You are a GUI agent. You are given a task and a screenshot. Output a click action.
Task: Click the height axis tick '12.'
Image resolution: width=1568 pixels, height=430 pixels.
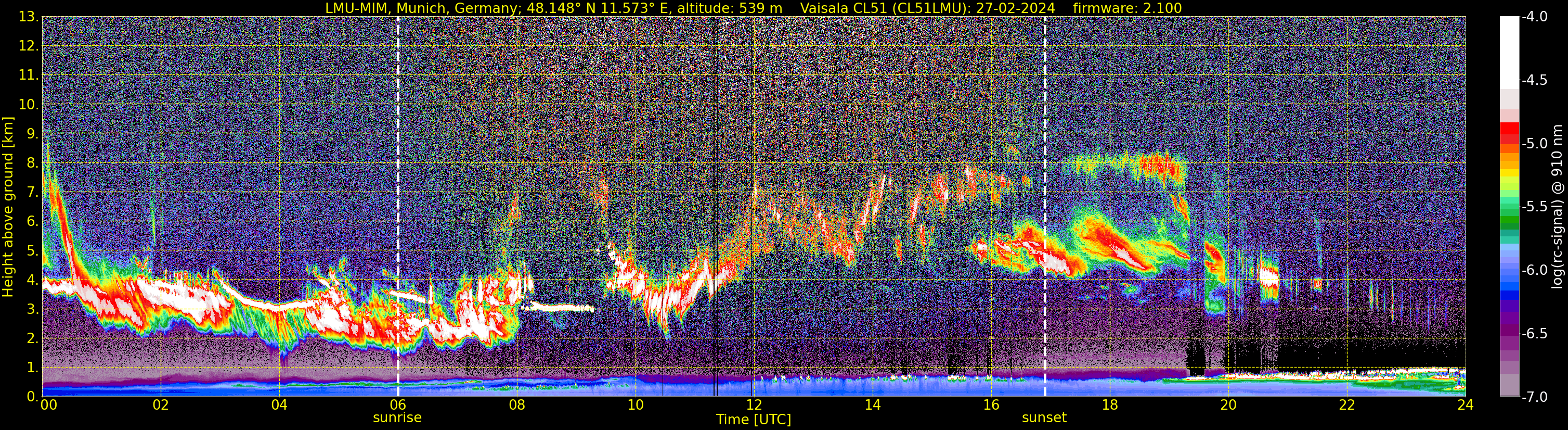pyautogui.click(x=29, y=46)
